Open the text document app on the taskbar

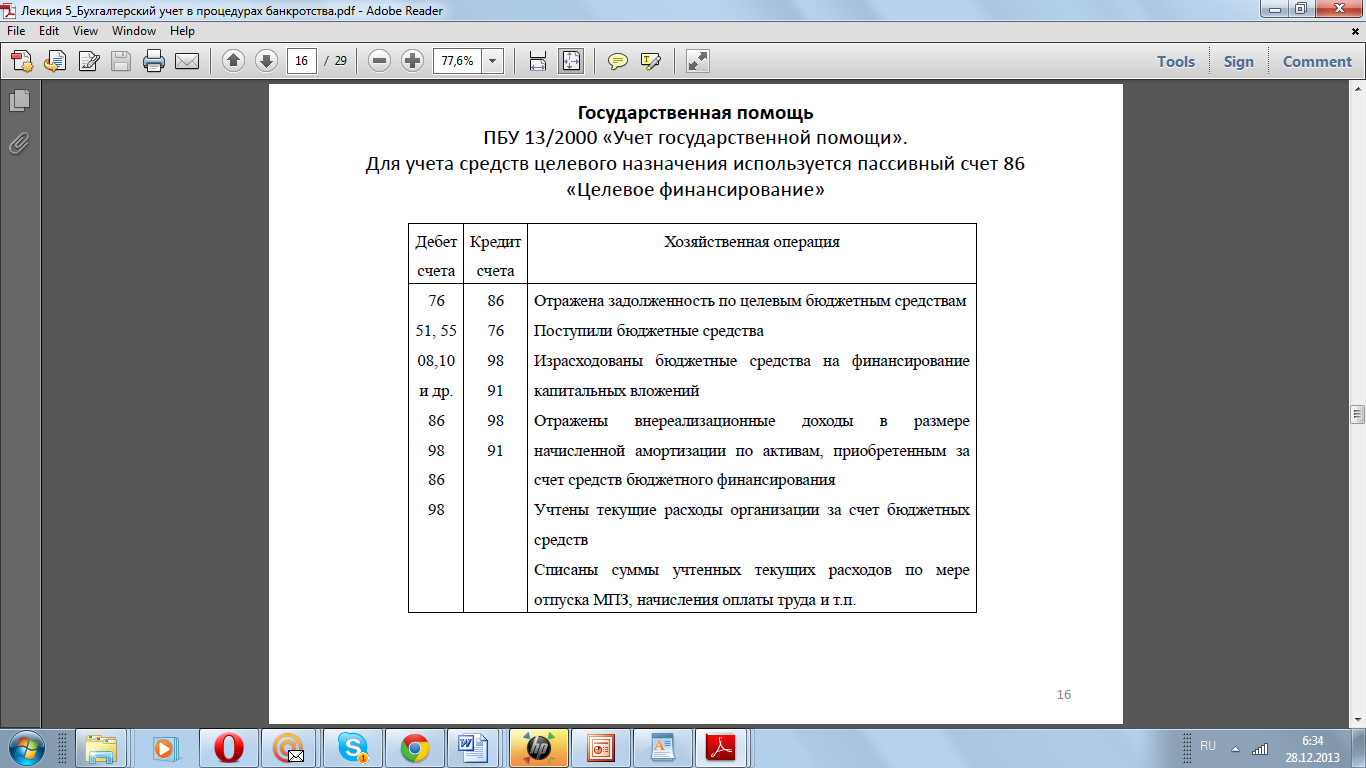pos(663,747)
